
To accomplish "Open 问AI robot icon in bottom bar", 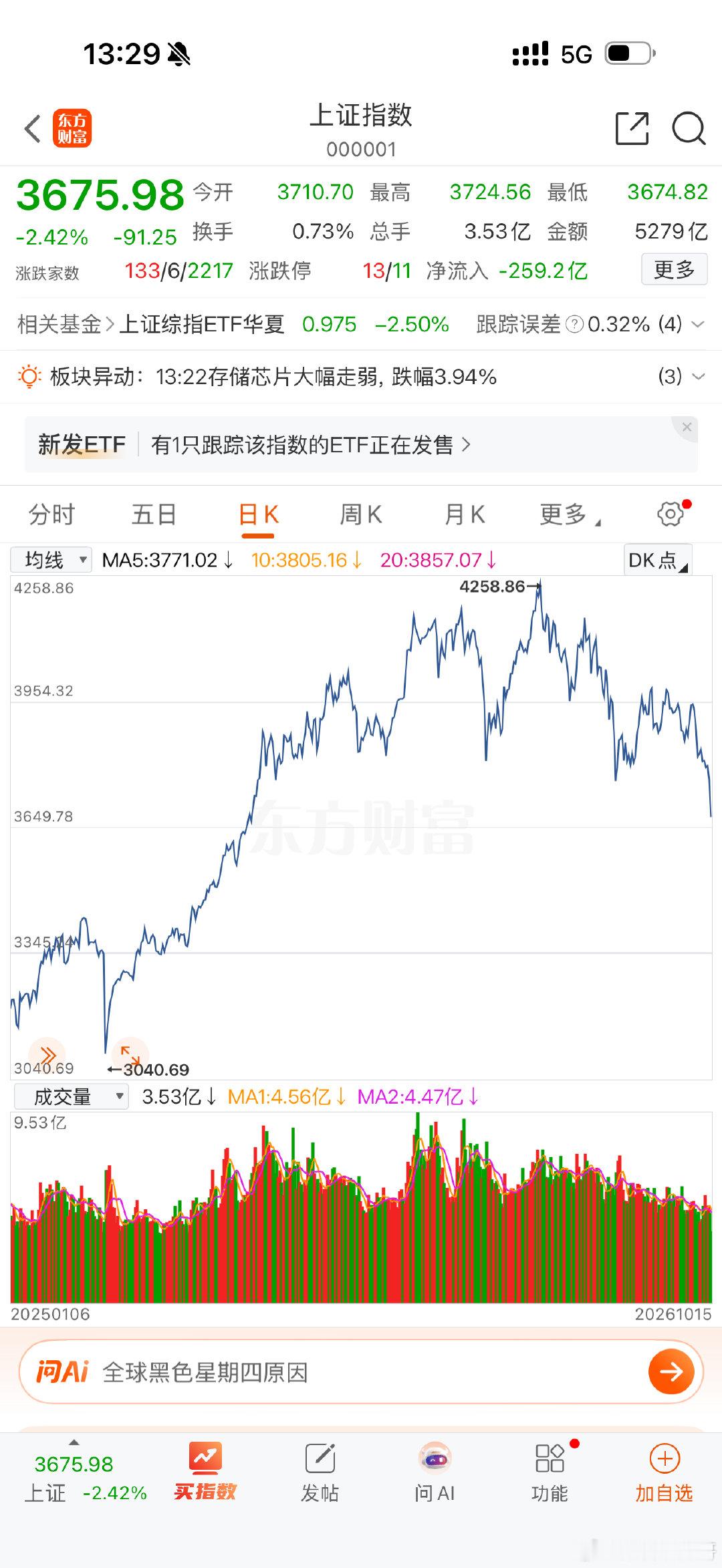I will coord(435,1458).
